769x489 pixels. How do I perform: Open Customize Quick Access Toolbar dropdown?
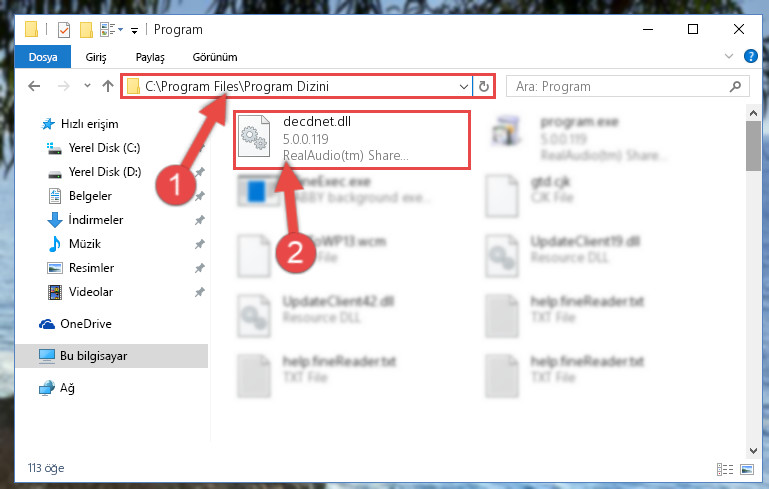134,31
